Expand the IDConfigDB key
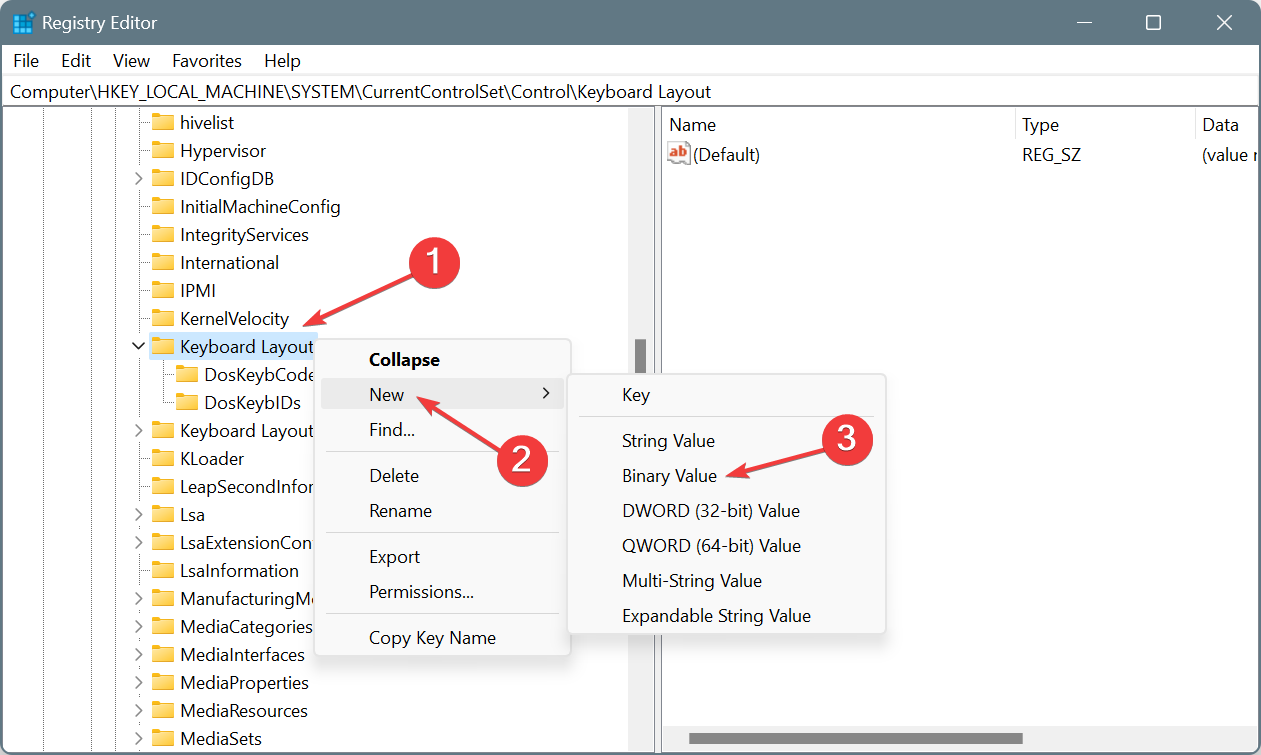Viewport: 1261px width, 755px height. [138, 179]
